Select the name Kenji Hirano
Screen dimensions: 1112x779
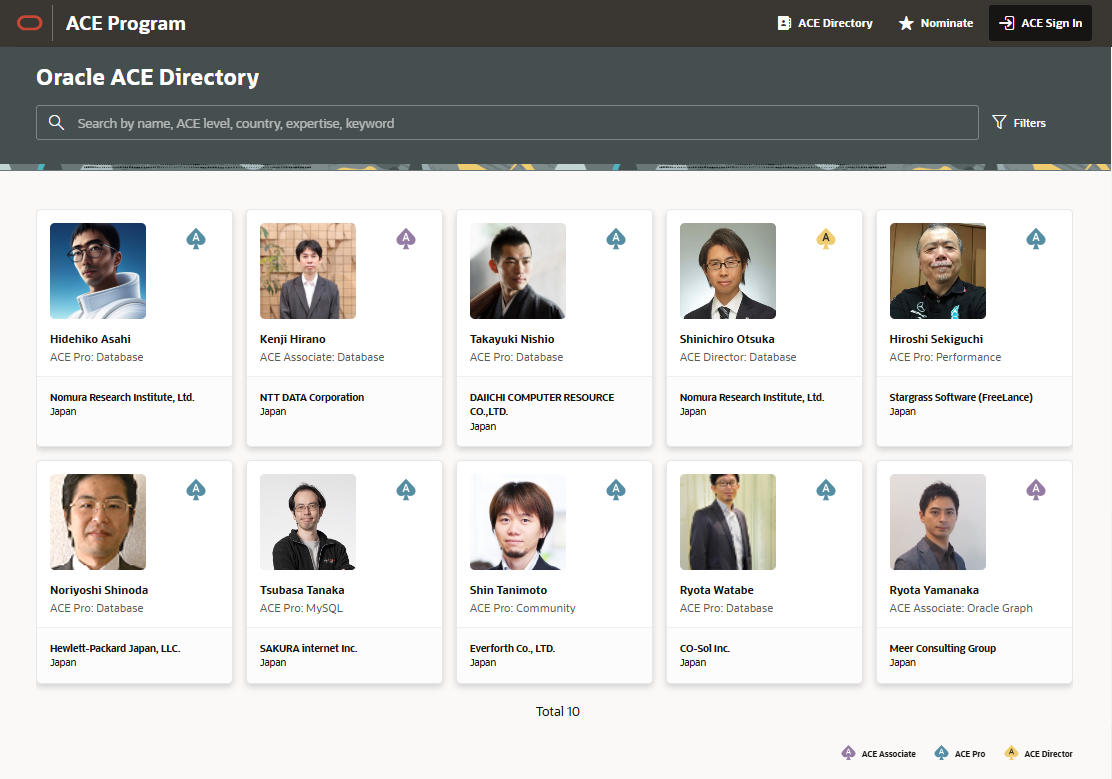[x=292, y=339]
